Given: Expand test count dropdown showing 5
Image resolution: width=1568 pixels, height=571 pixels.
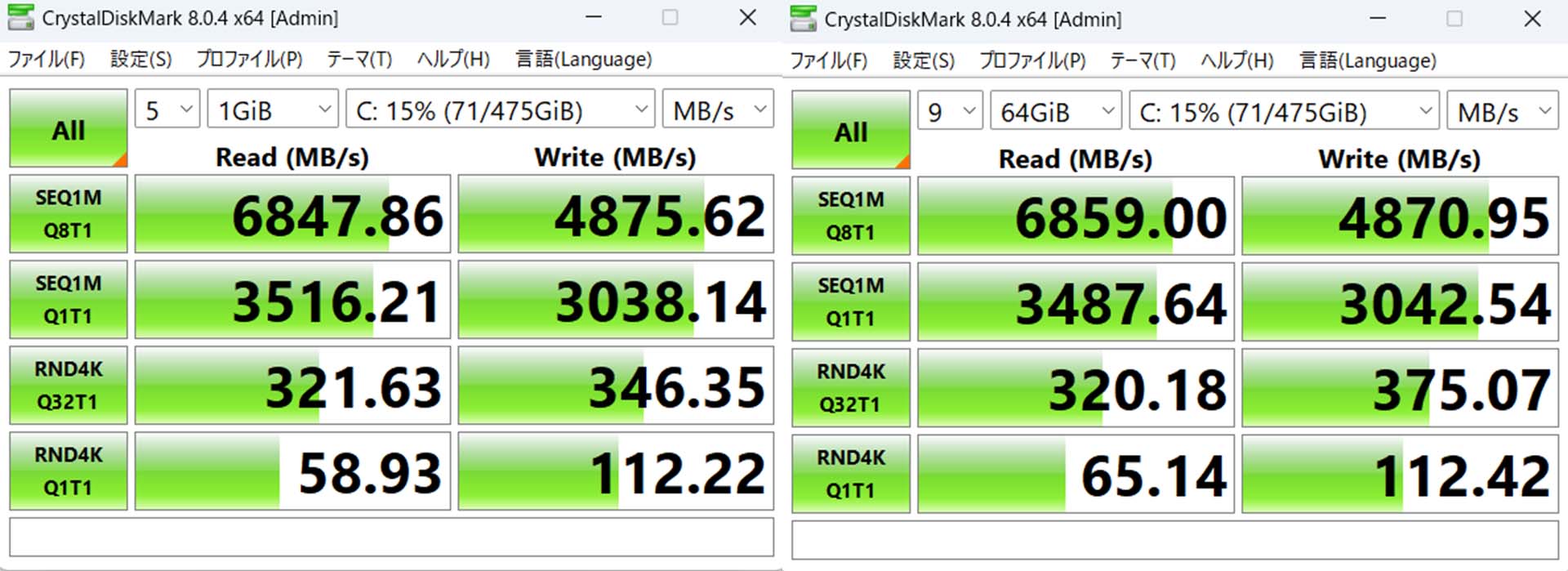Looking at the screenshot, I should (167, 109).
